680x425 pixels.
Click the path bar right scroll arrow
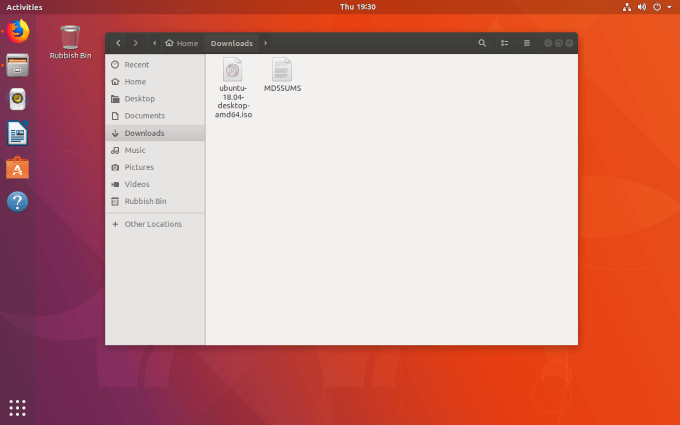265,43
